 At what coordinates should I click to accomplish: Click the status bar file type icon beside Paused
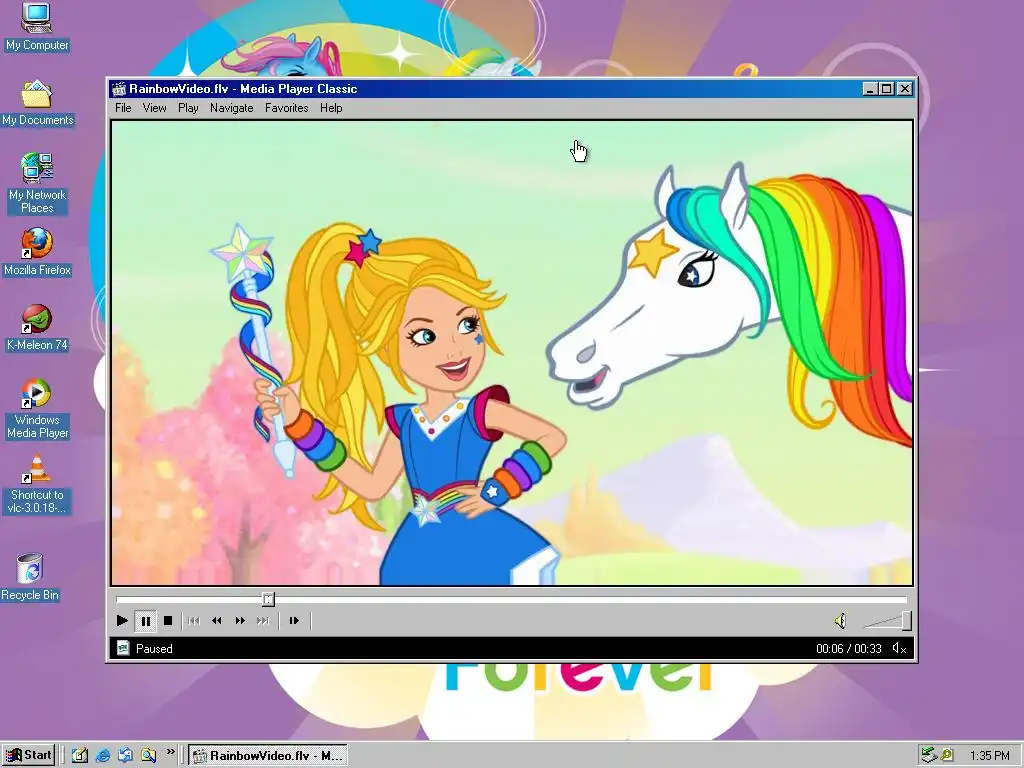point(123,648)
